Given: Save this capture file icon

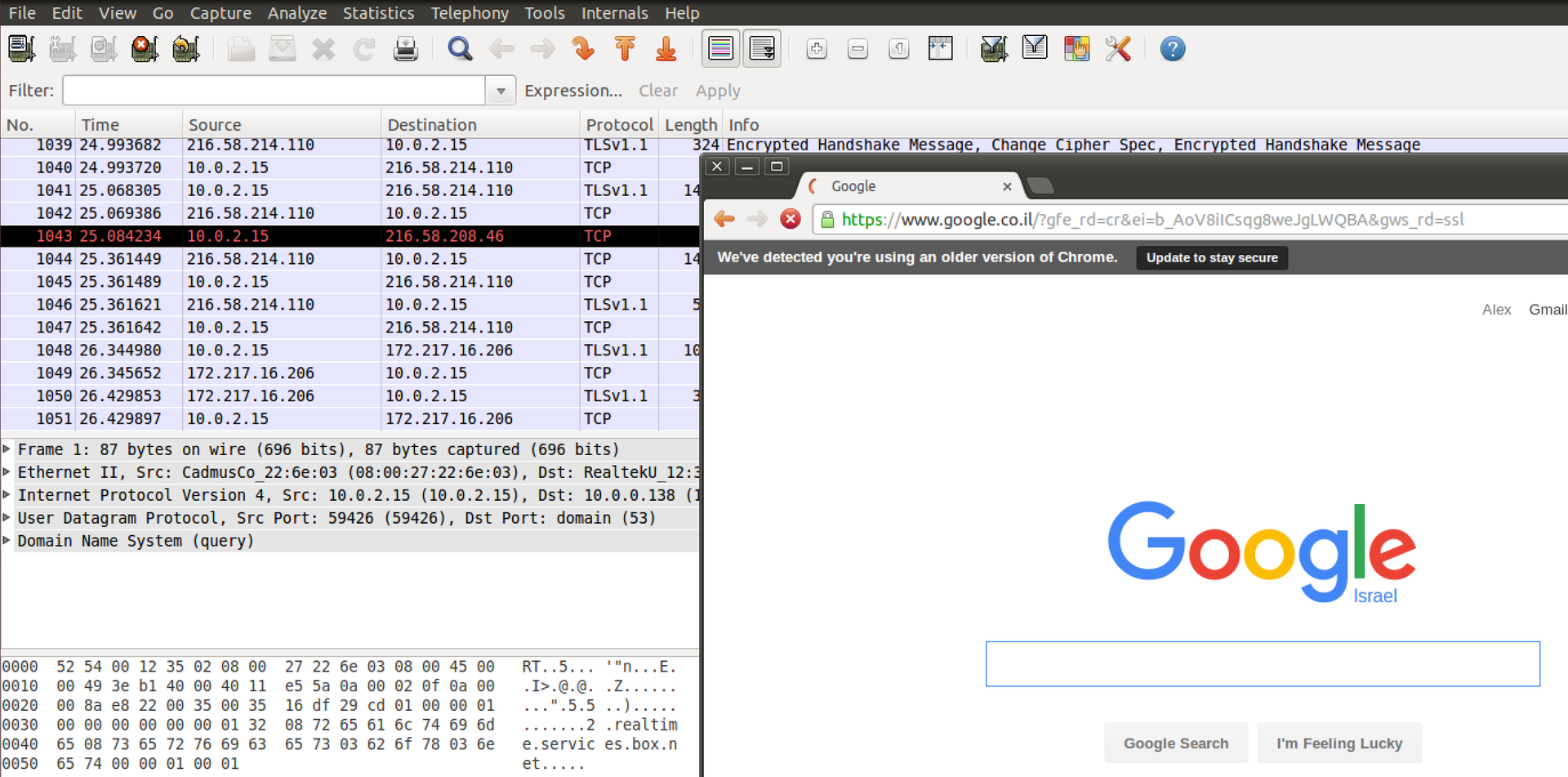Looking at the screenshot, I should [x=283, y=49].
